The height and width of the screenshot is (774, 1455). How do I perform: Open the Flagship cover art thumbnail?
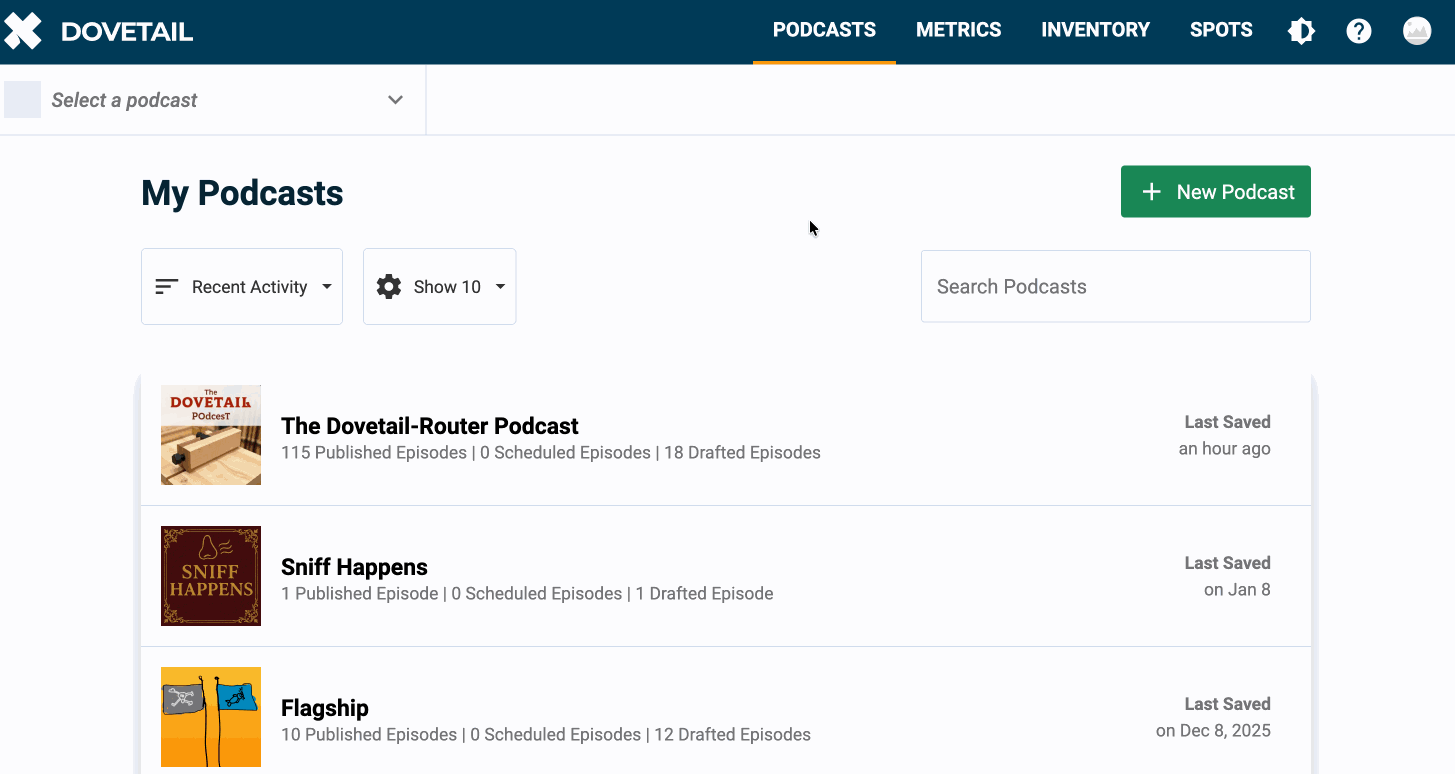(211, 717)
